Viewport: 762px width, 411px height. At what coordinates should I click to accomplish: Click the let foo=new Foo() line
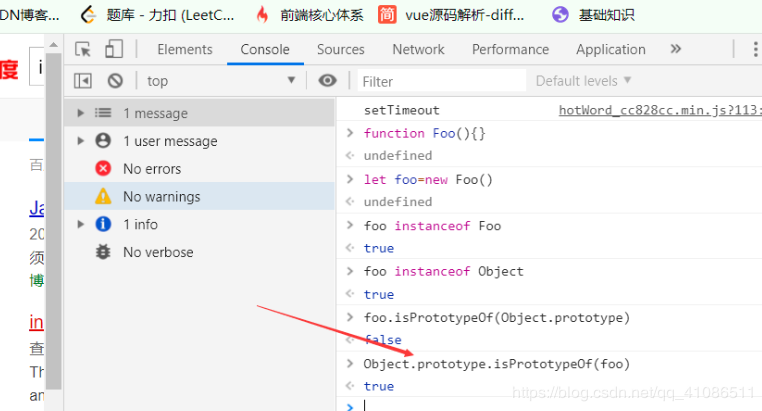coord(428,180)
